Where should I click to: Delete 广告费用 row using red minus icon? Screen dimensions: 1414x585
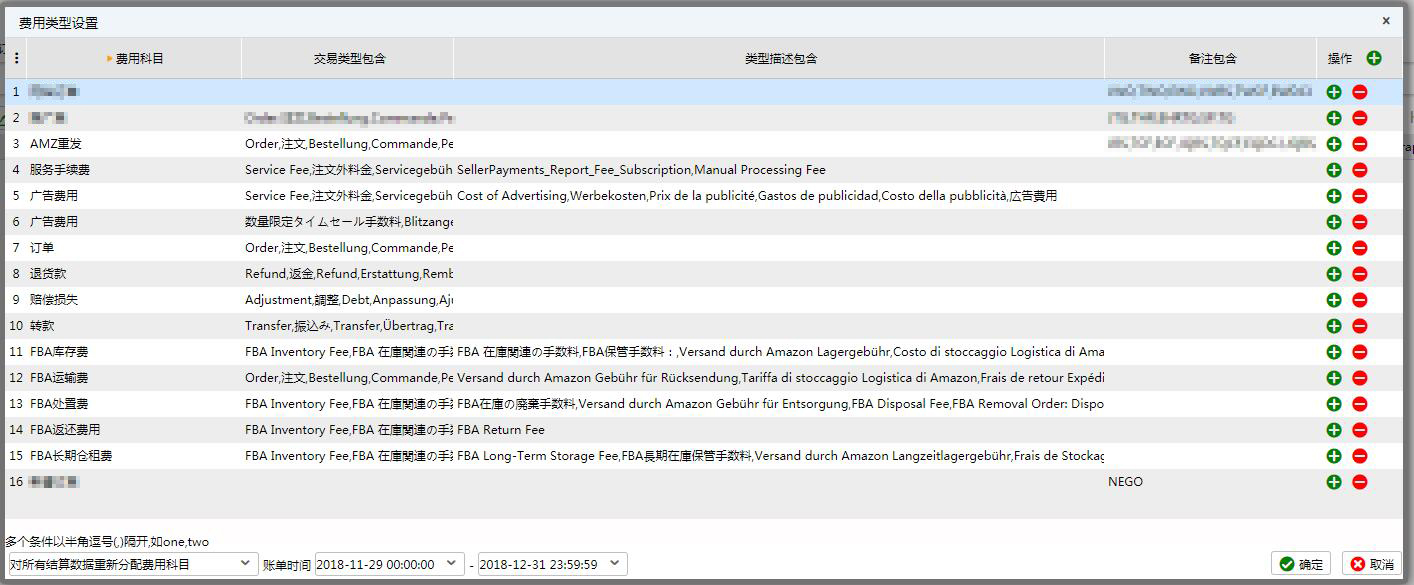pyautogui.click(x=1359, y=195)
